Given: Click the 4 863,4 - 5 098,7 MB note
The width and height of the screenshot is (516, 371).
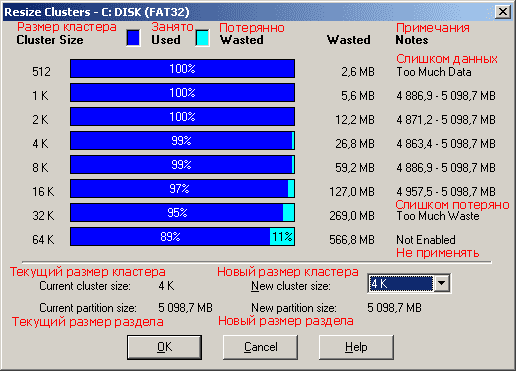Looking at the screenshot, I should tap(446, 144).
